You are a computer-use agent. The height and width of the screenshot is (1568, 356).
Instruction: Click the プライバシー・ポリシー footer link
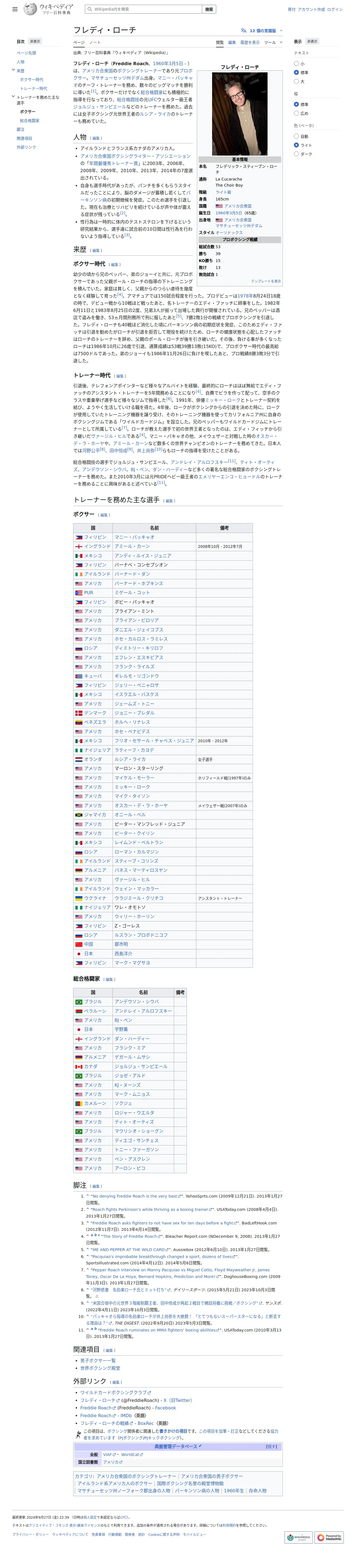(30, 1534)
